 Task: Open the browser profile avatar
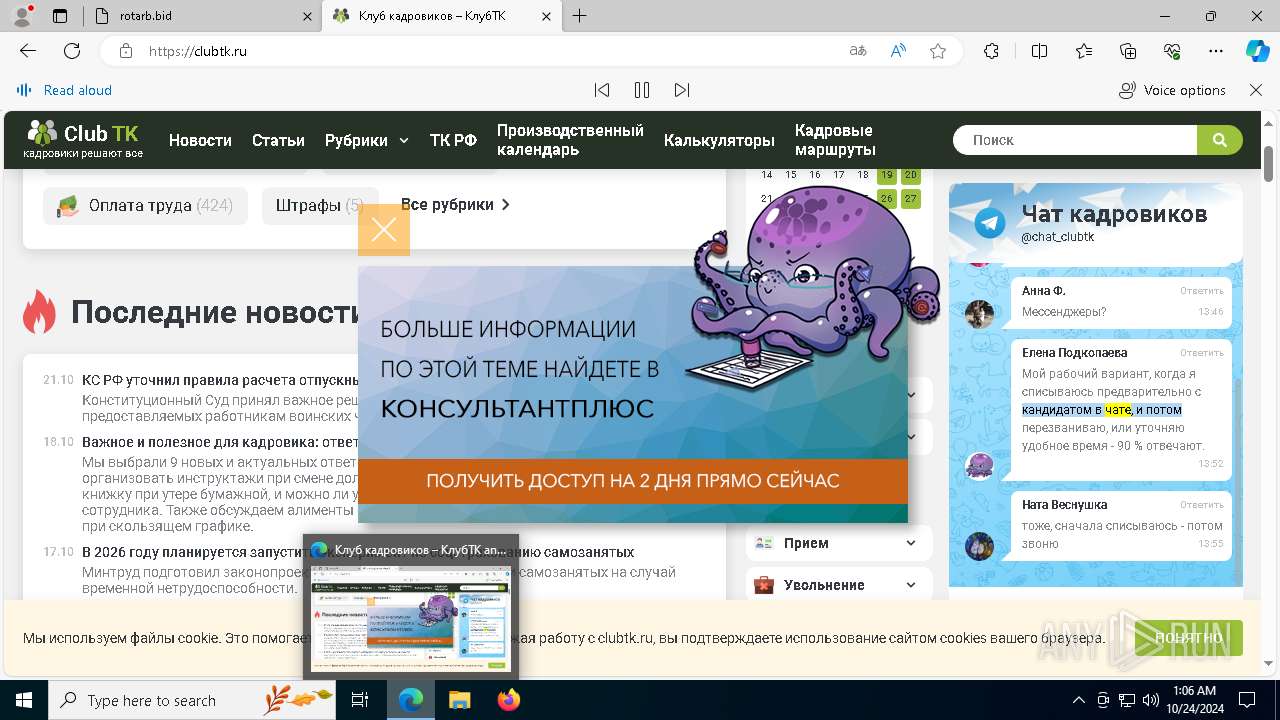tap(22, 16)
